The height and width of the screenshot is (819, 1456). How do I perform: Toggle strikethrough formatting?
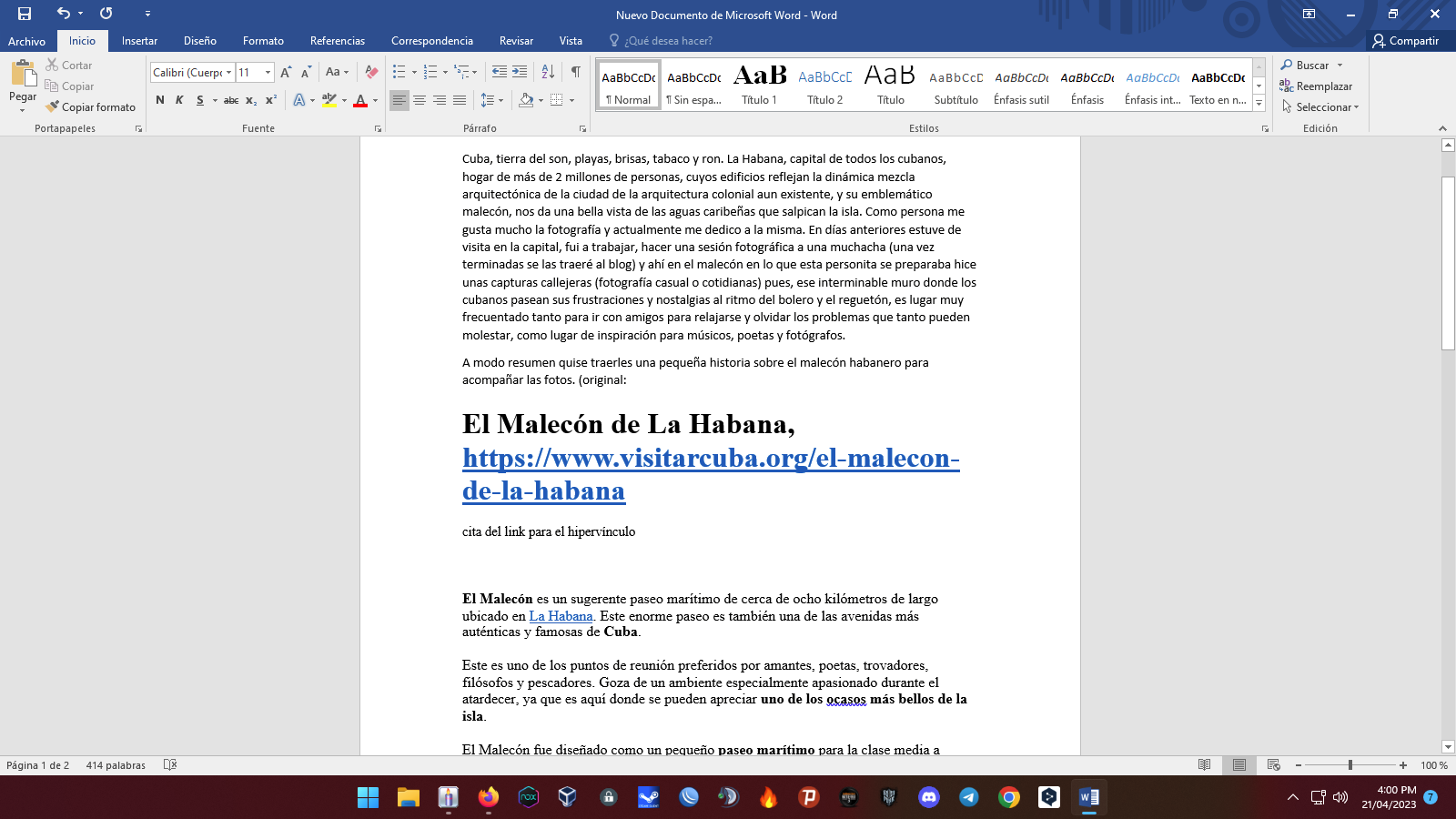click(231, 100)
